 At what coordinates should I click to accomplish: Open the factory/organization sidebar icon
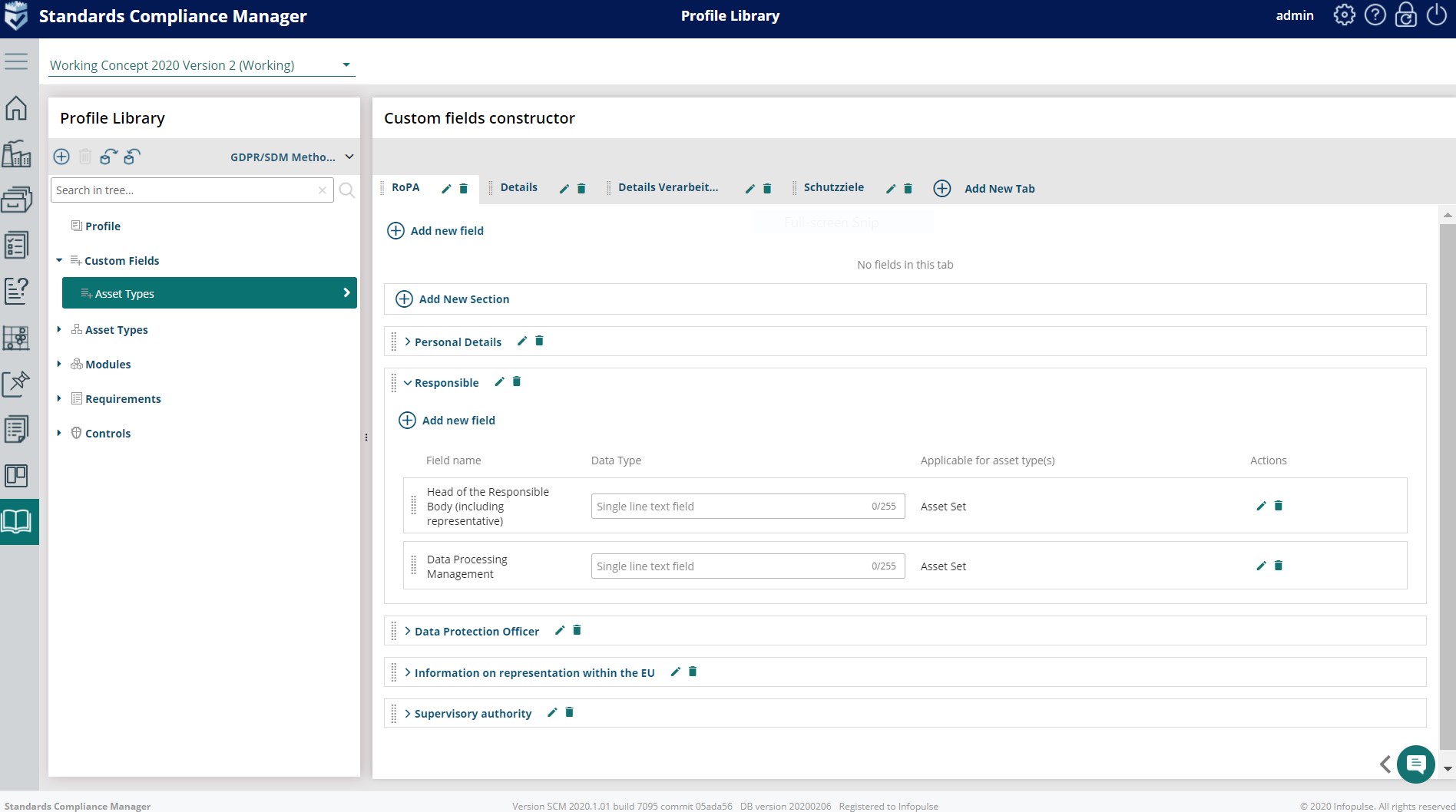[16, 153]
